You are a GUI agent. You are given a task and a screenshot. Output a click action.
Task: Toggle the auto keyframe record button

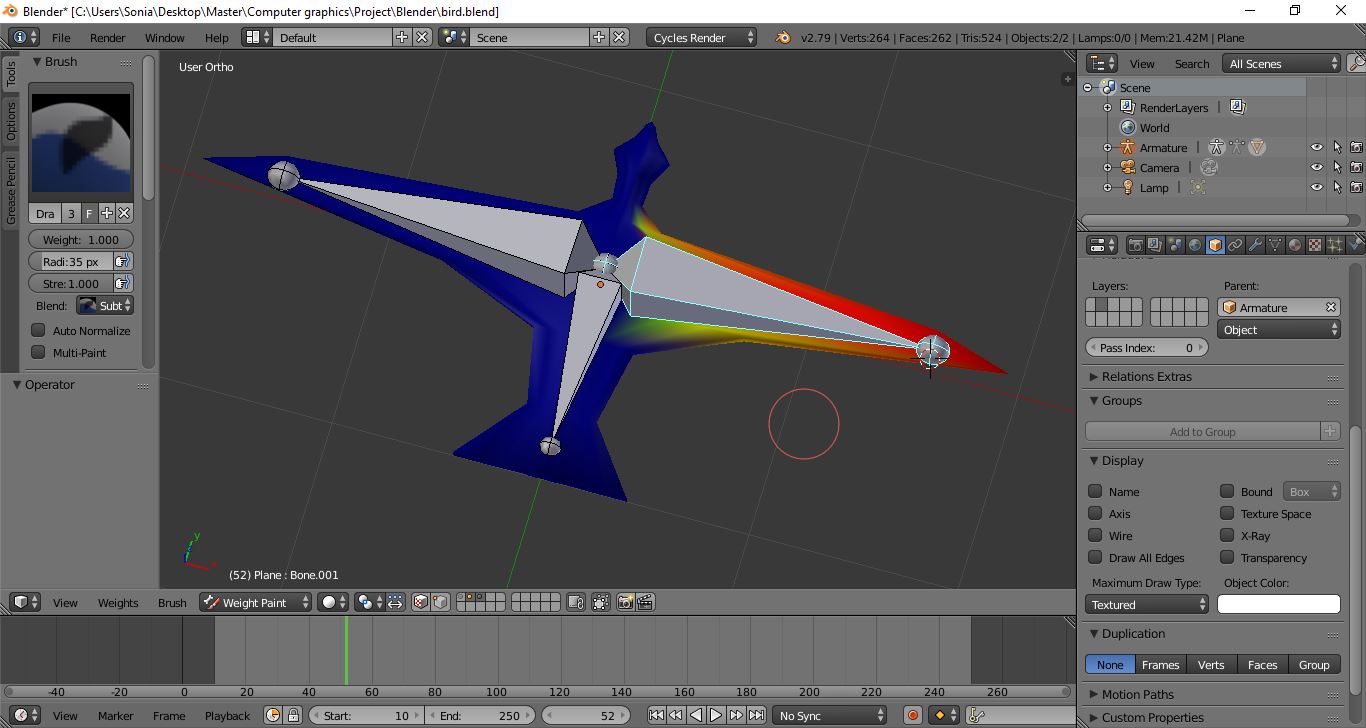[x=912, y=715]
